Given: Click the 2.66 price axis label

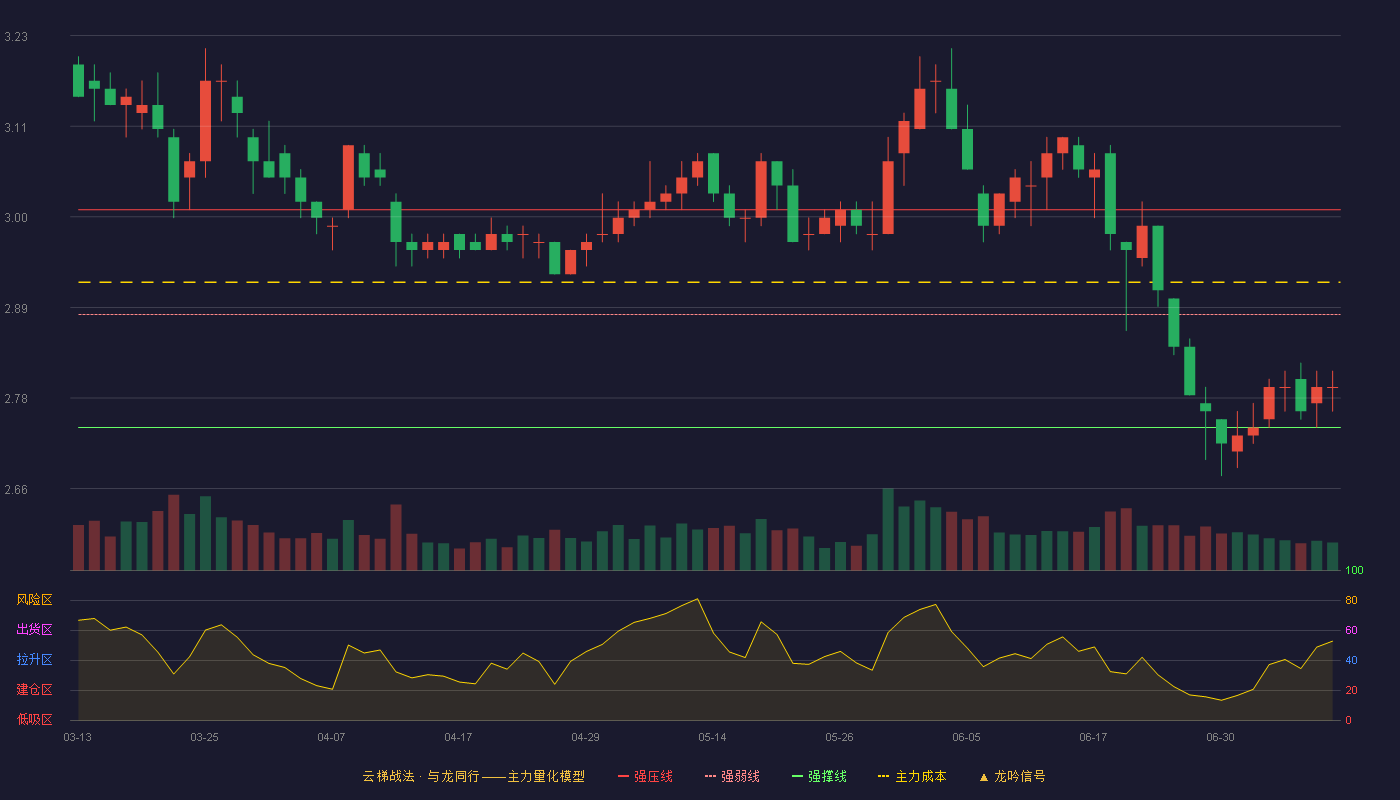Looking at the screenshot, I should pos(16,490).
